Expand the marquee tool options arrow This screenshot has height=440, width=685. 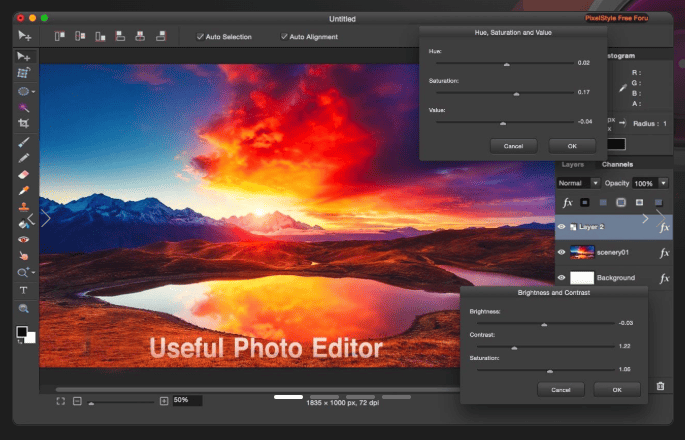pos(33,92)
